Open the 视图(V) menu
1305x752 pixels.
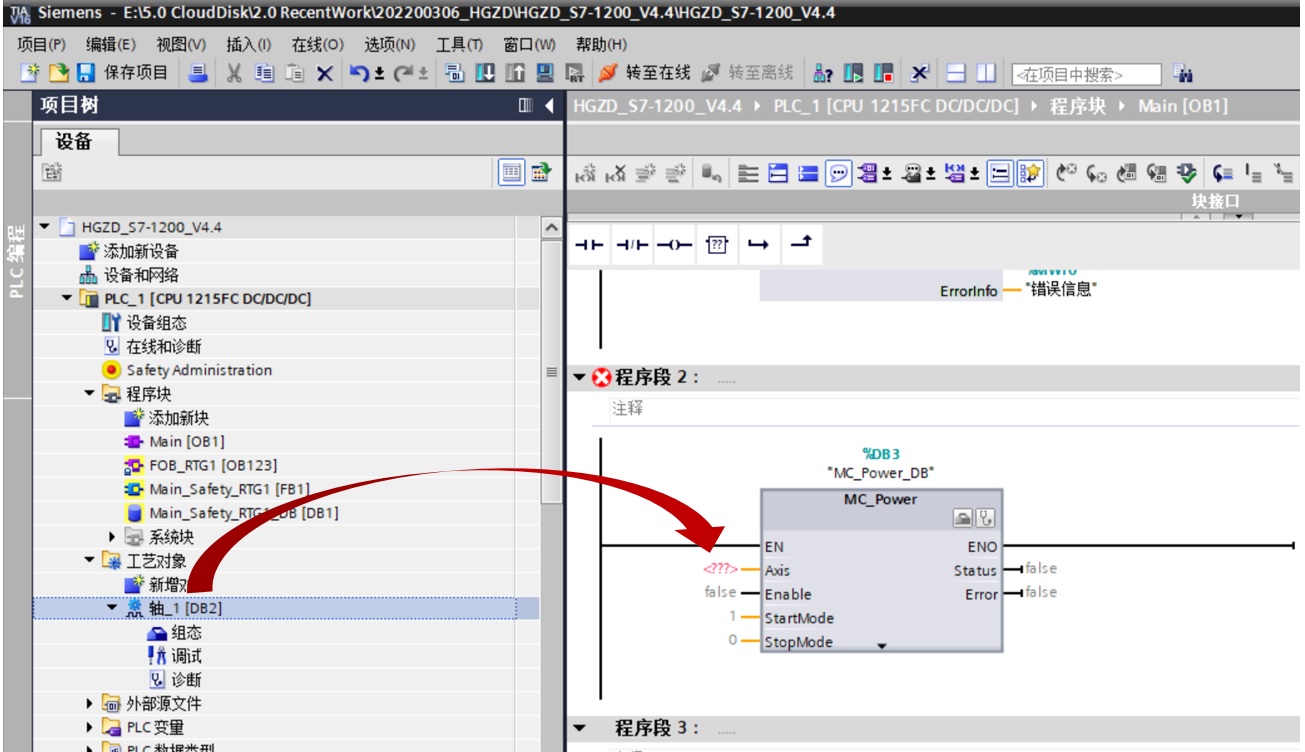click(181, 44)
